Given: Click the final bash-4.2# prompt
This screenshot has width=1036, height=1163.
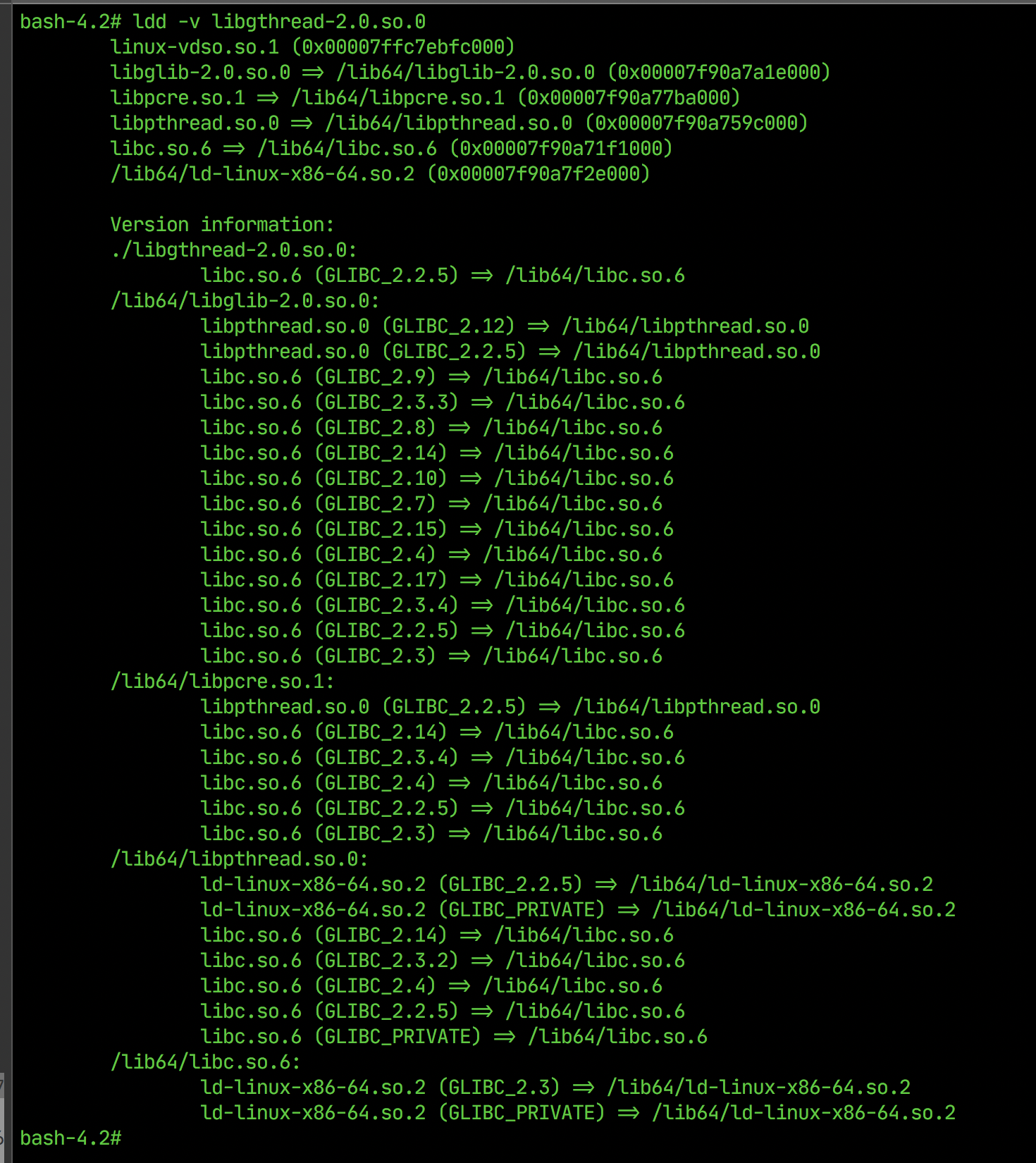Looking at the screenshot, I should (70, 1138).
